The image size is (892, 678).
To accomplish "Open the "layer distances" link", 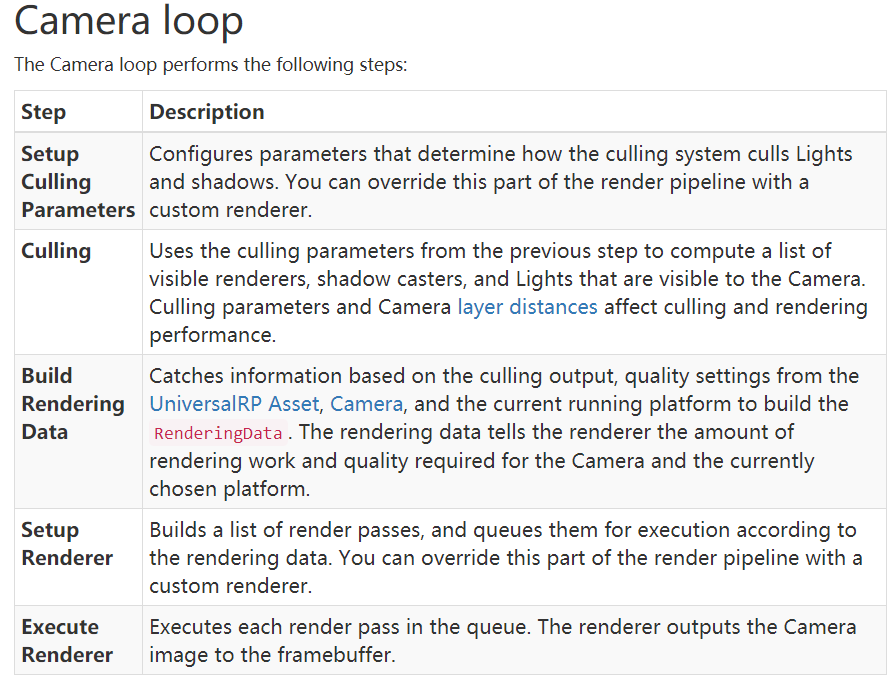I will pyautogui.click(x=527, y=307).
